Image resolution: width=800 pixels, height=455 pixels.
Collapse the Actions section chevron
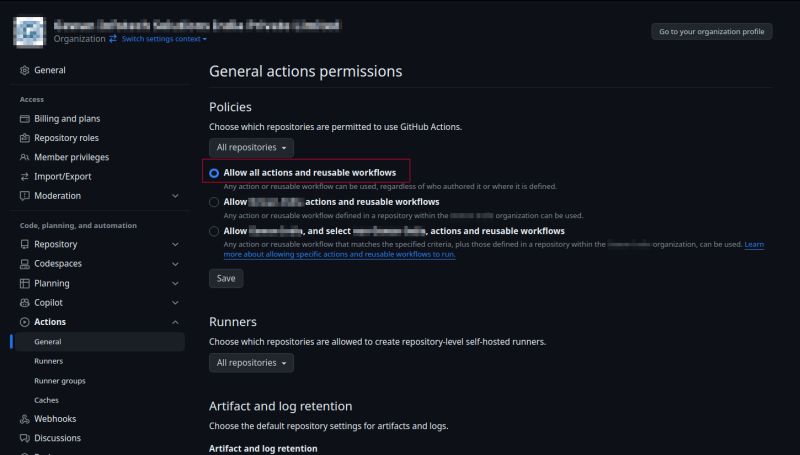tap(175, 322)
